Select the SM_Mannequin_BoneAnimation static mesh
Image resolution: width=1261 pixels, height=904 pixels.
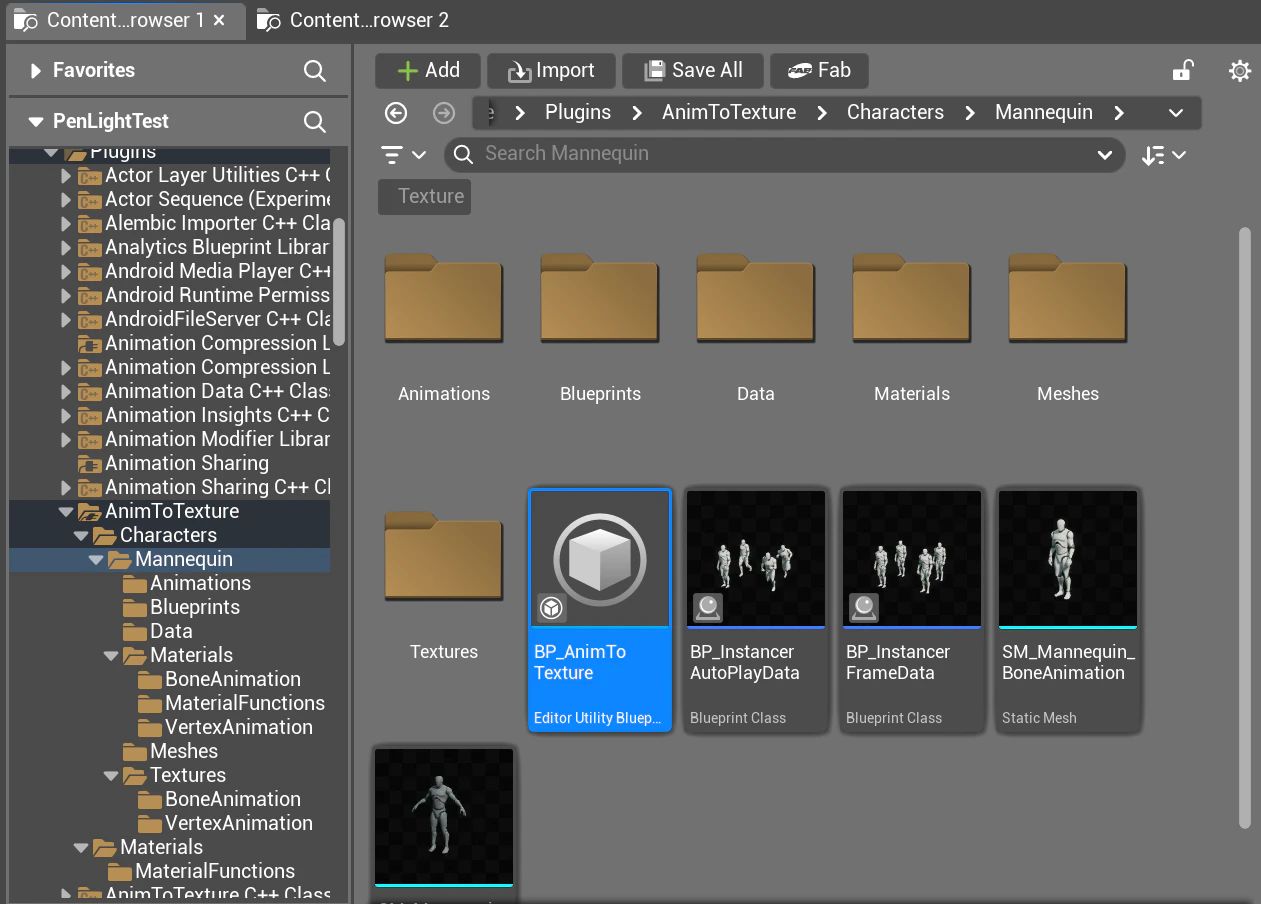(x=1068, y=610)
